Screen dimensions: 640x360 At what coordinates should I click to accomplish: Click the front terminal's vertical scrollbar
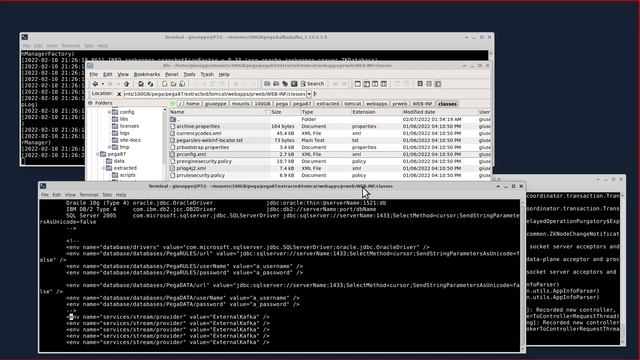522,276
